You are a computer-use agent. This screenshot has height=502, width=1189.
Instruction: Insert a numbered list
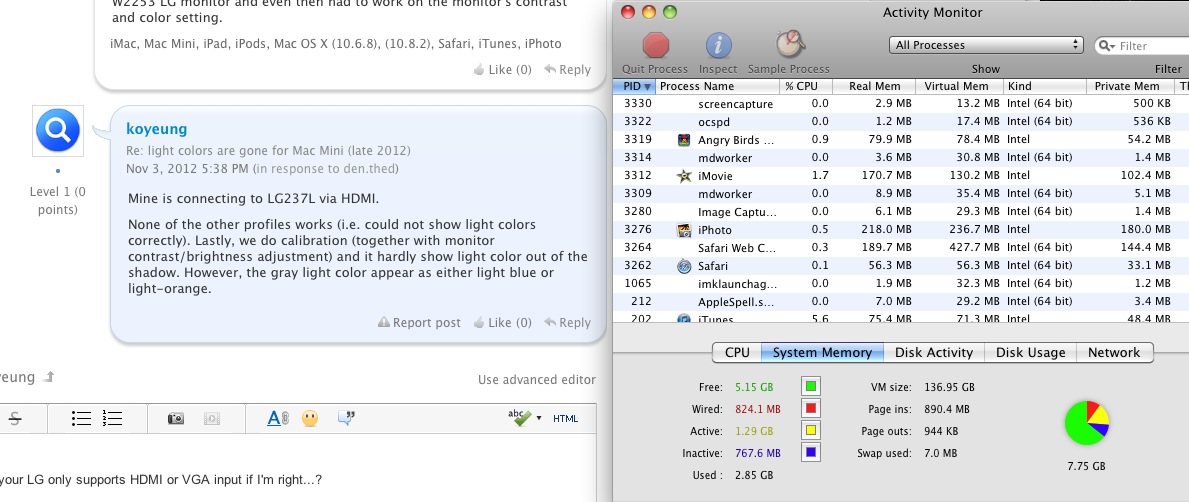tap(112, 419)
